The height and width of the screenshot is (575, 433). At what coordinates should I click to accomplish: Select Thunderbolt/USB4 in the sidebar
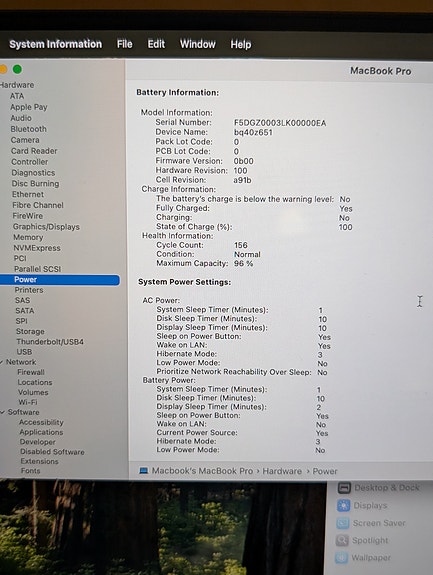[50, 342]
